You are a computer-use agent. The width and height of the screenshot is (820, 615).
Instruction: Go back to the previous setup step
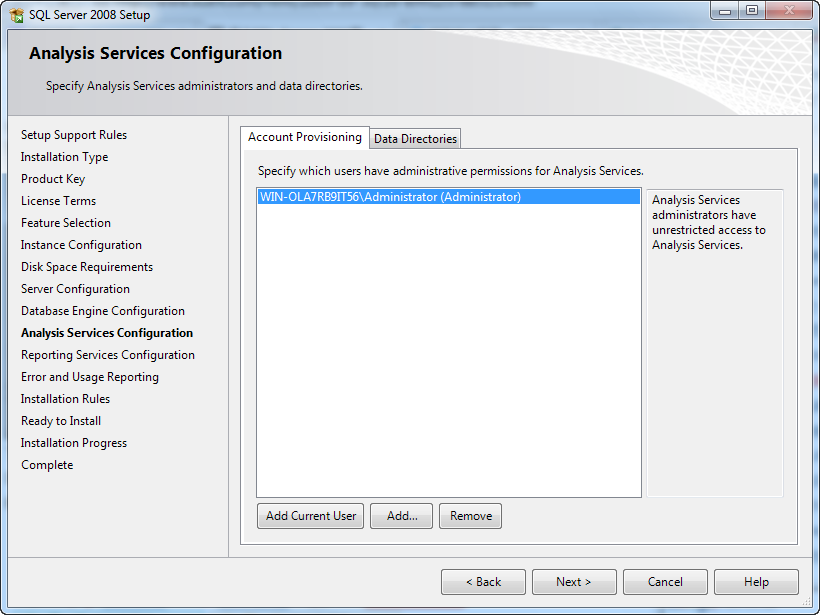(x=483, y=581)
